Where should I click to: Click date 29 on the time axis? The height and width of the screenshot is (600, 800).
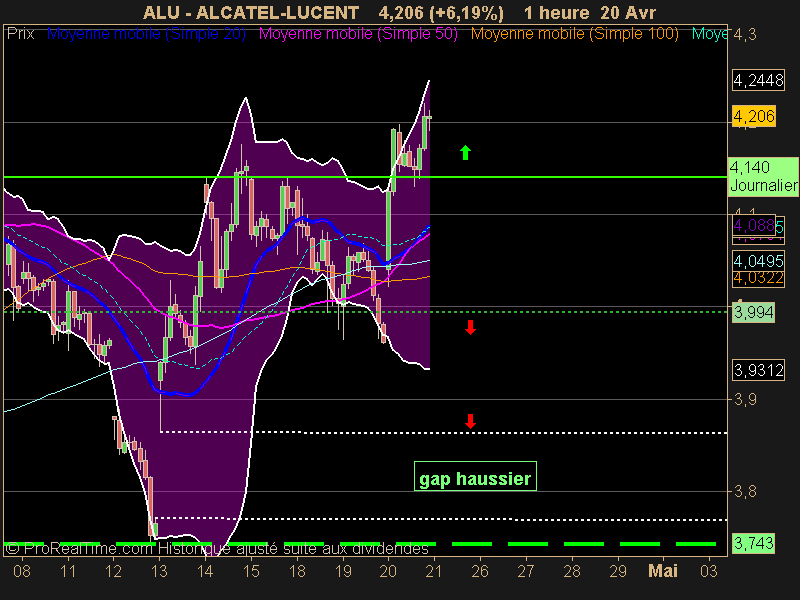point(617,571)
